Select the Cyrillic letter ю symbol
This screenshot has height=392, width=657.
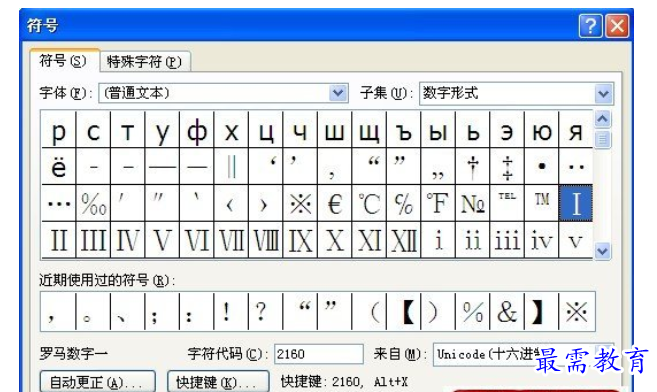coord(542,130)
